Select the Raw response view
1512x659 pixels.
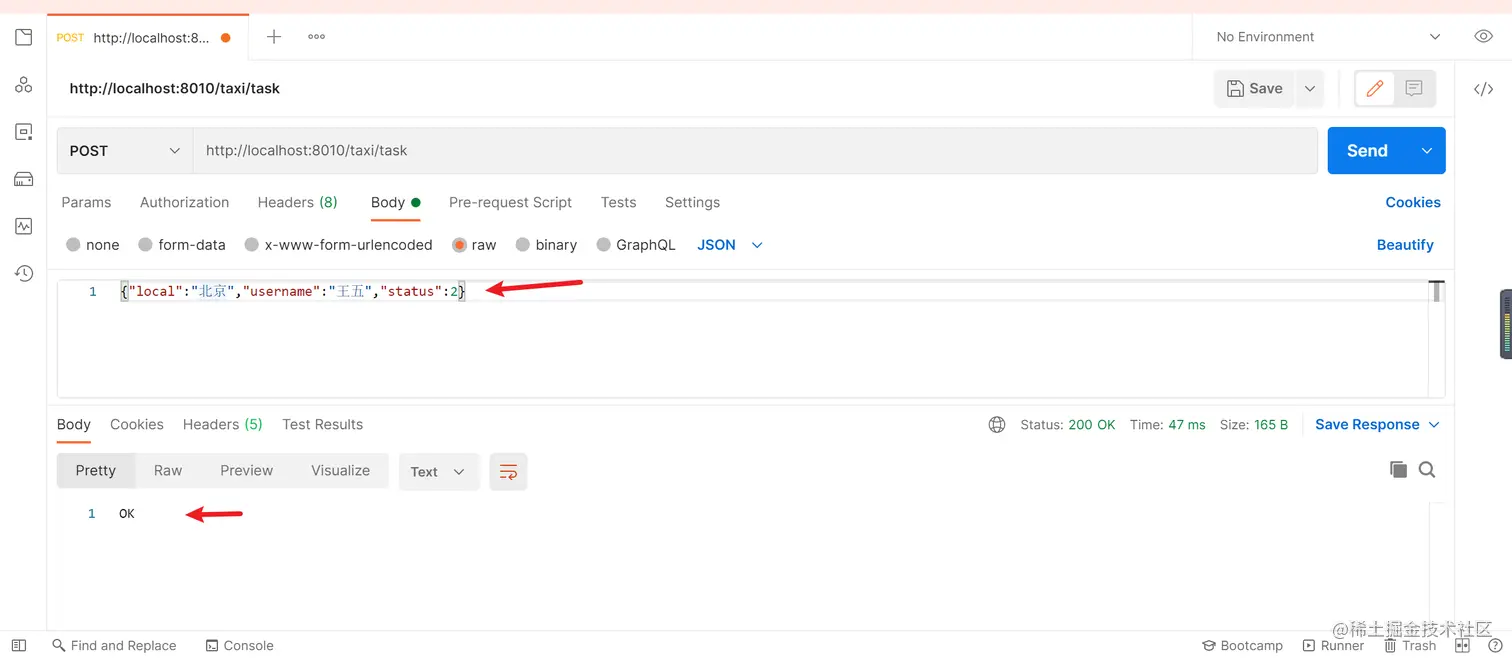pyautogui.click(x=168, y=471)
